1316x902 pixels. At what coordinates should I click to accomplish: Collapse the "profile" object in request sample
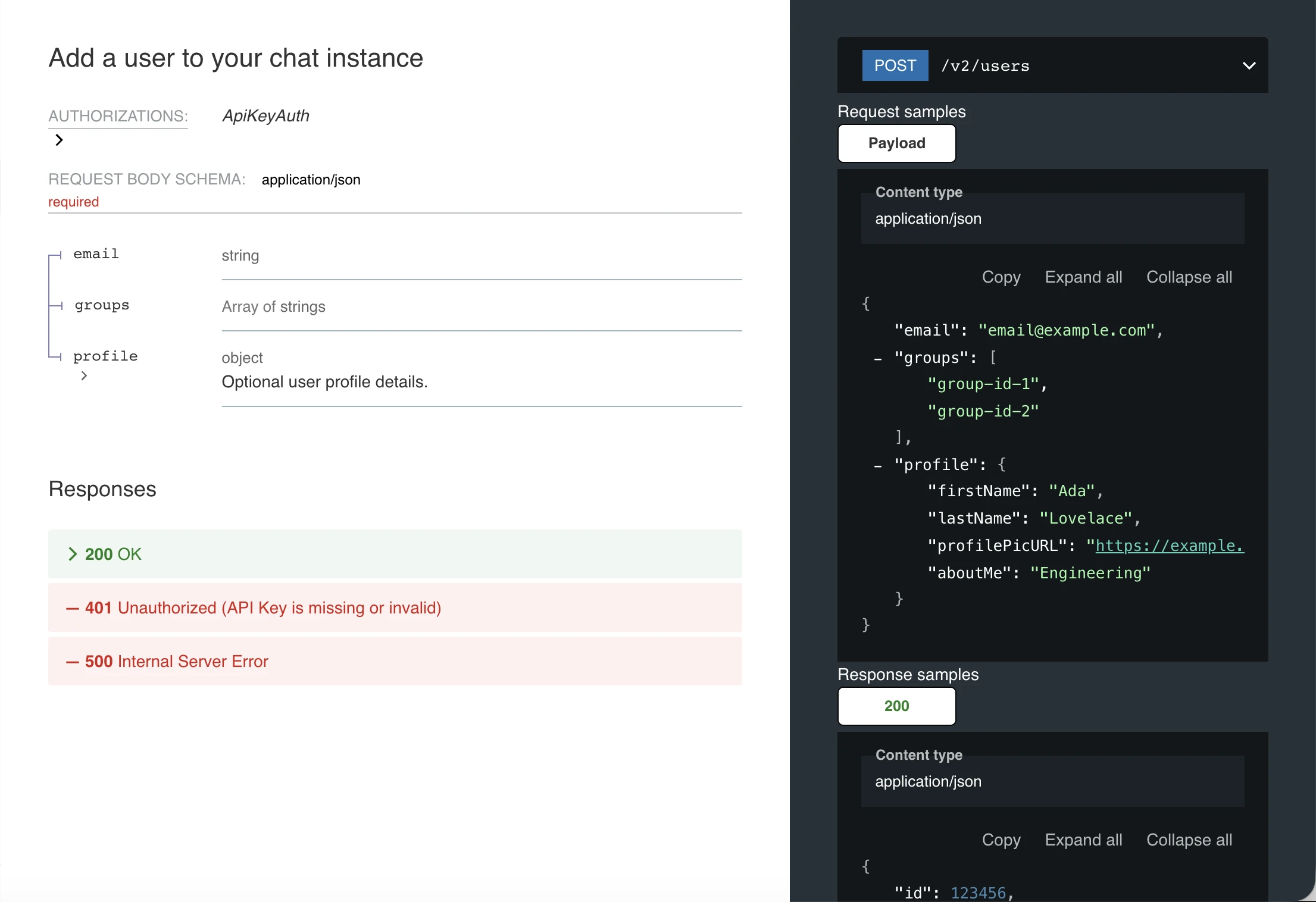point(878,466)
